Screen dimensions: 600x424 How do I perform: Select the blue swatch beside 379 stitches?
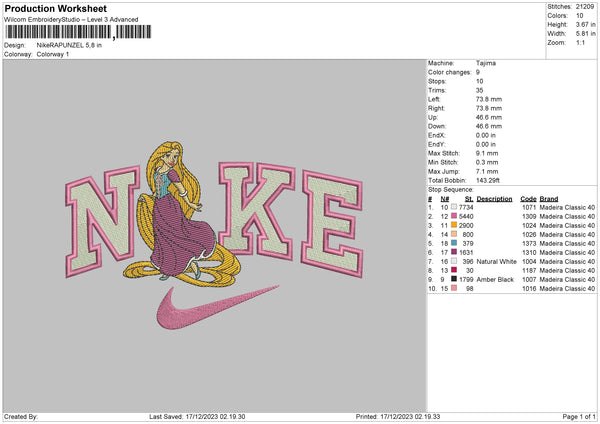(454, 243)
